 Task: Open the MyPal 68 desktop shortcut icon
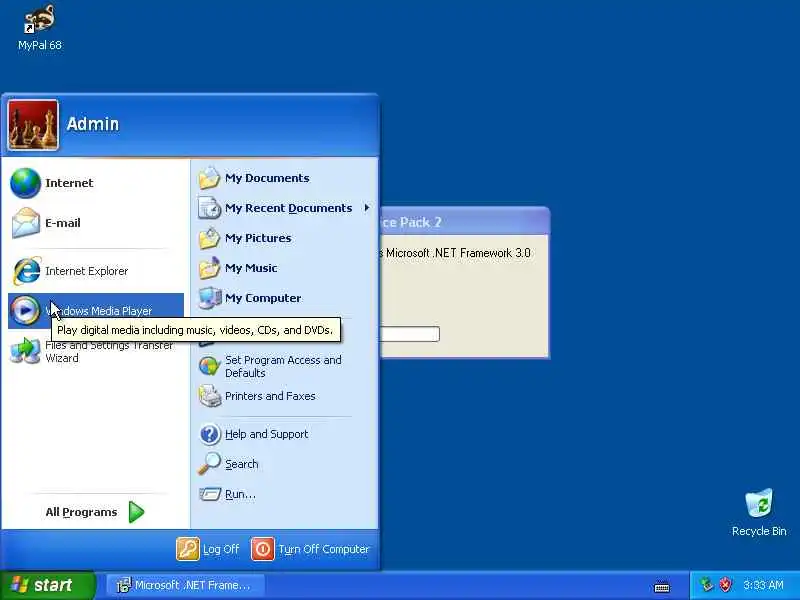[39, 19]
